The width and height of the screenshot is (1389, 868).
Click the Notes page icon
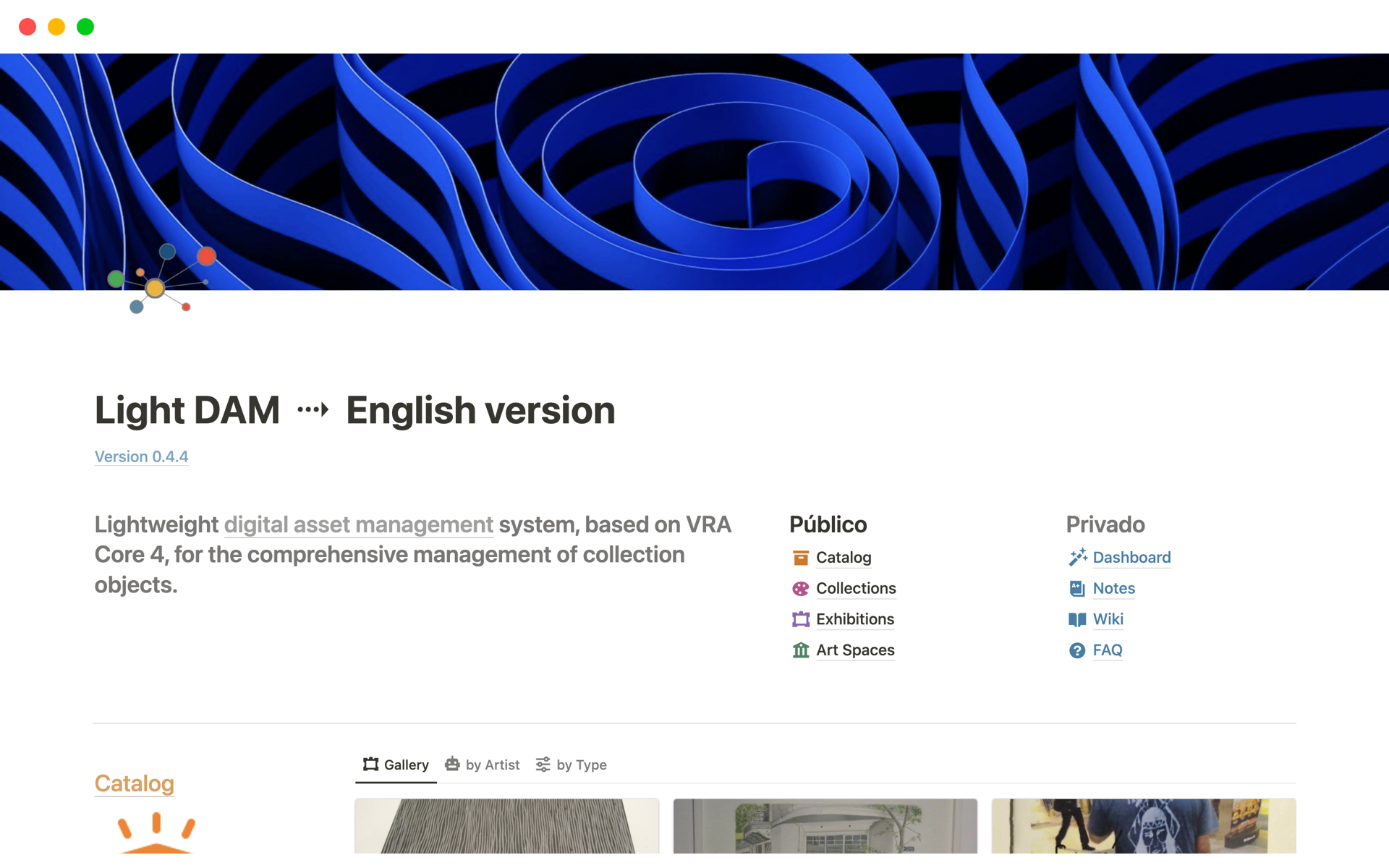point(1077,588)
